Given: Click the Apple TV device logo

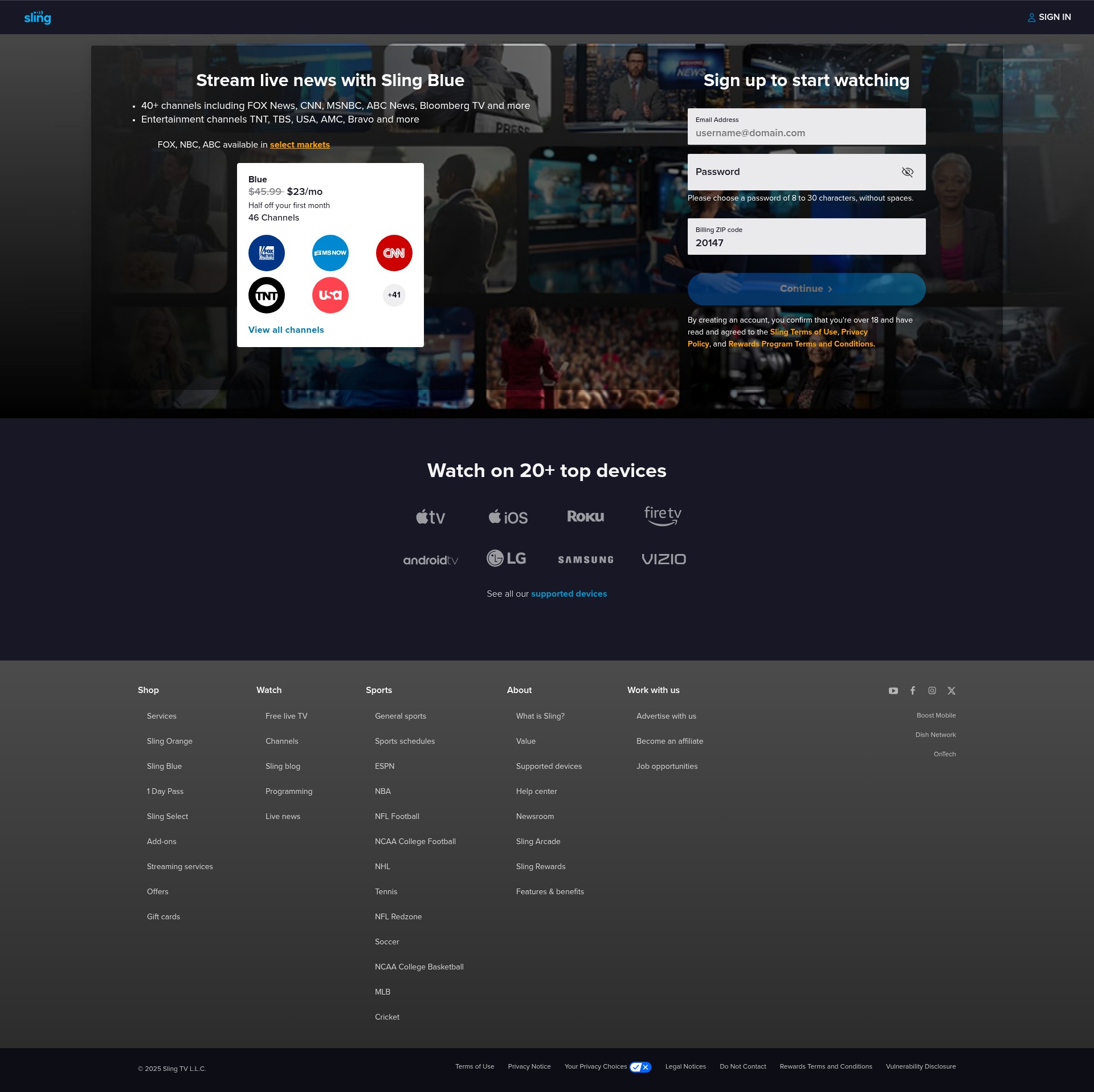Looking at the screenshot, I should point(431,517).
